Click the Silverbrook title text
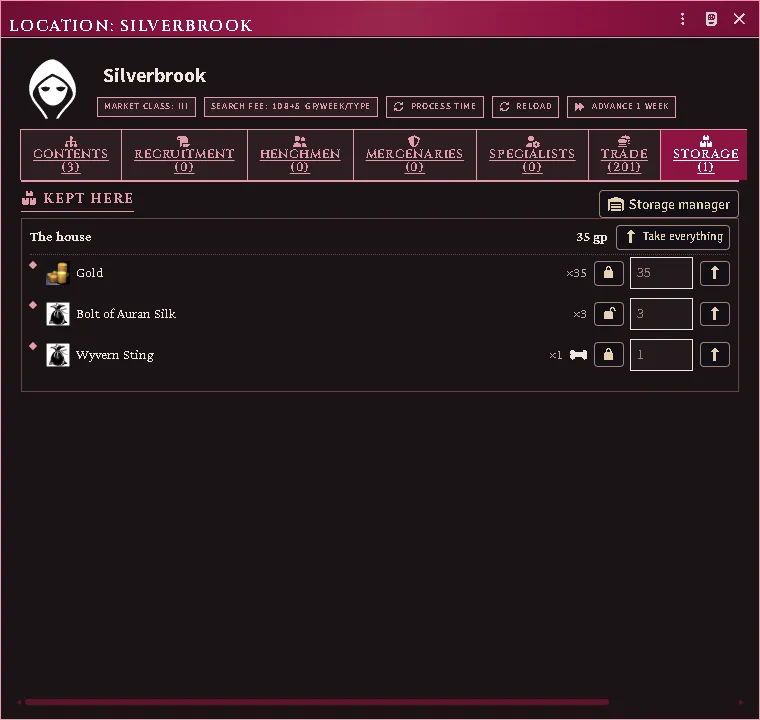 tap(155, 76)
